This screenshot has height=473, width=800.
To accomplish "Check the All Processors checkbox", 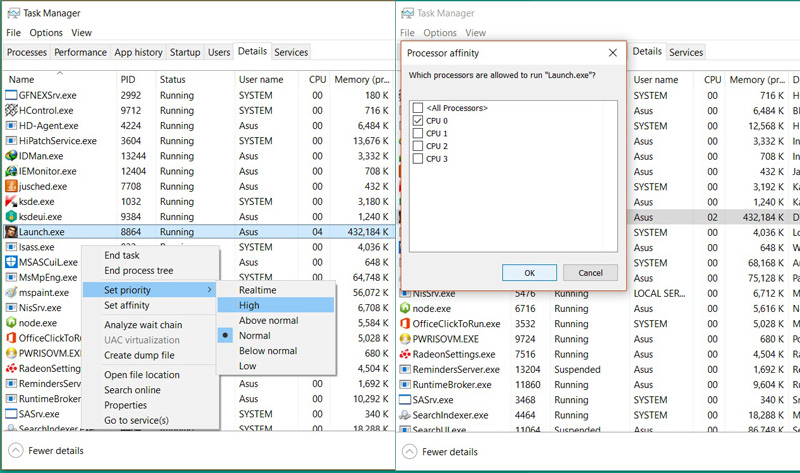I will point(418,108).
